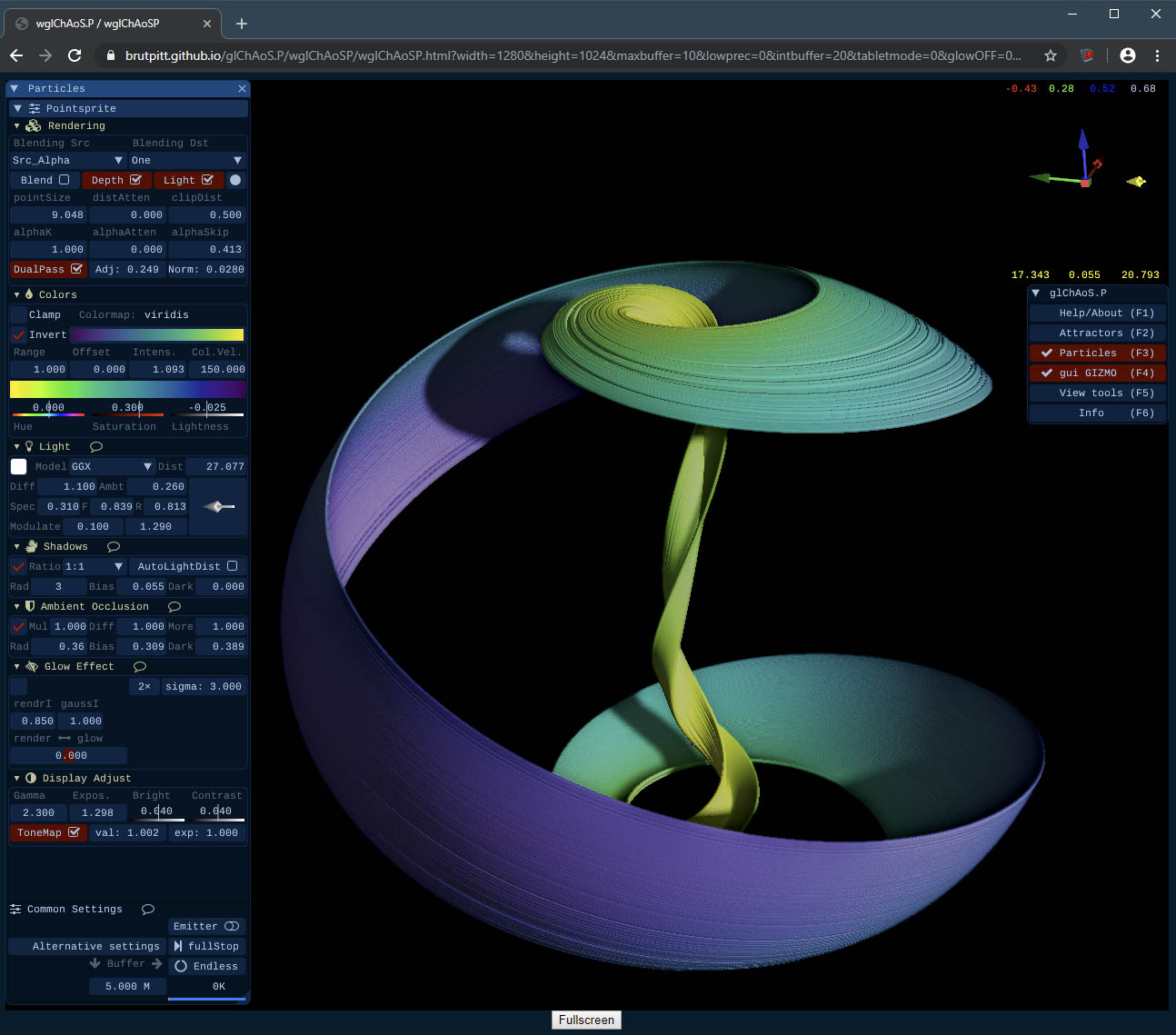1176x1035 pixels.
Task: Disable the DualPass checkbox
Action: (76, 269)
